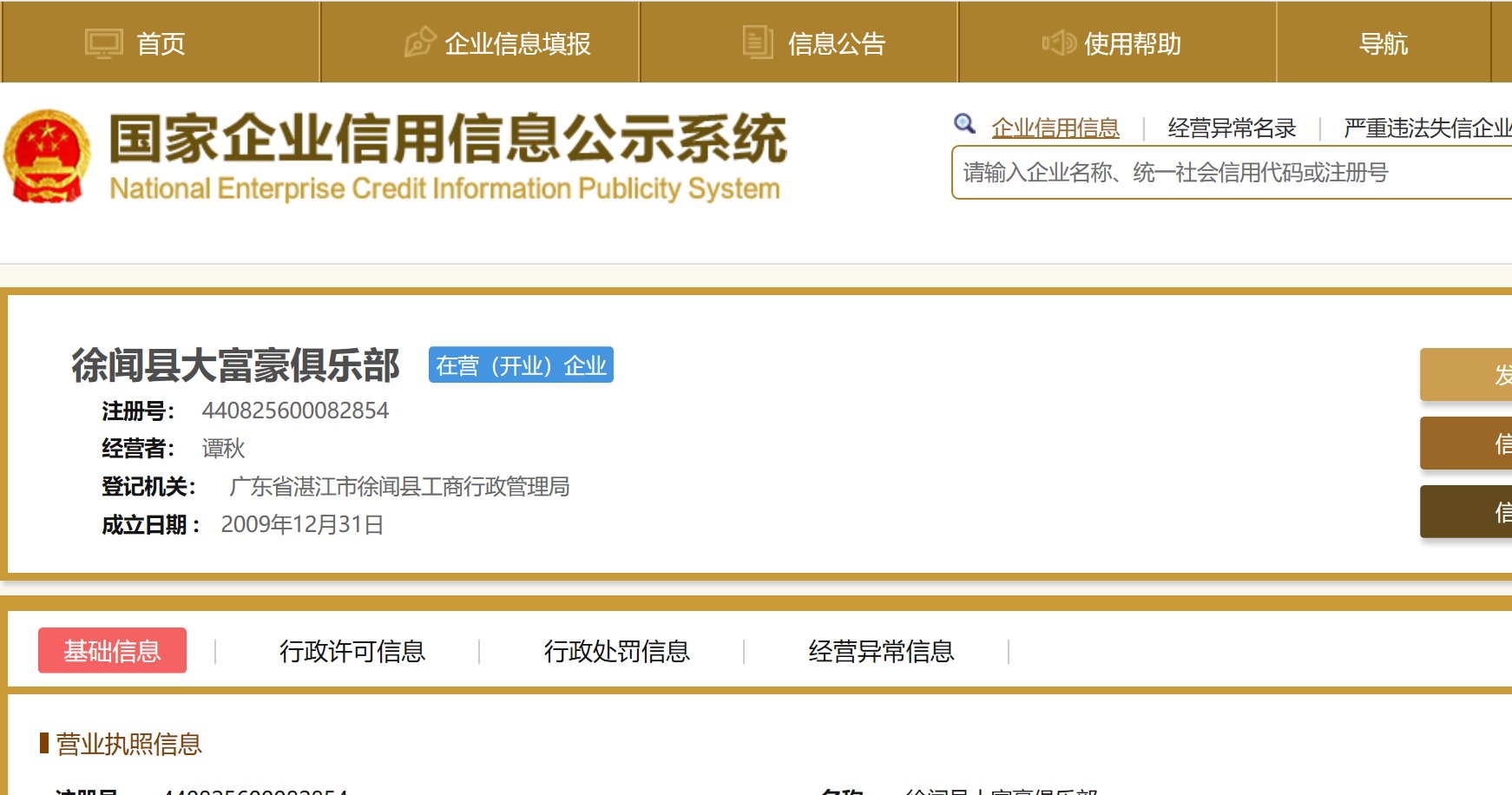Click the monitor icon beside 首页
Viewport: 1512px width, 795px height.
click(x=104, y=42)
